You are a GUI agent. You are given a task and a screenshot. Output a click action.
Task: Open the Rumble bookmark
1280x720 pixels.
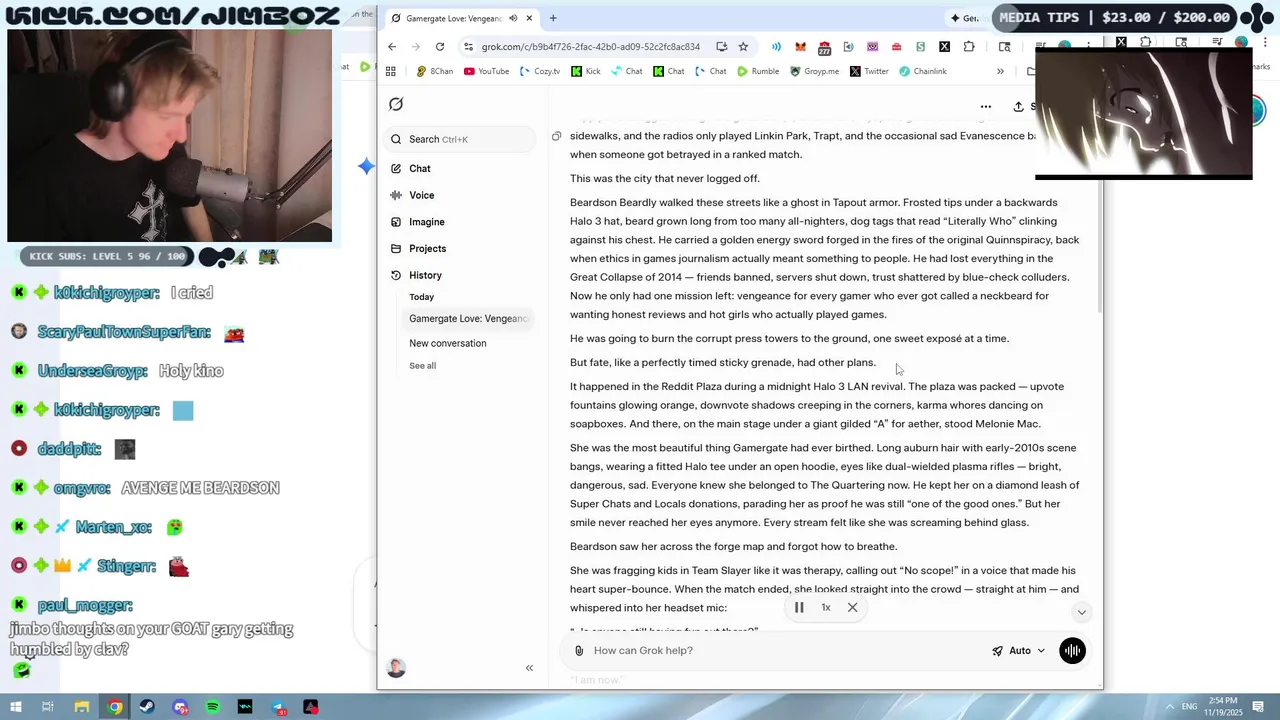click(x=758, y=71)
